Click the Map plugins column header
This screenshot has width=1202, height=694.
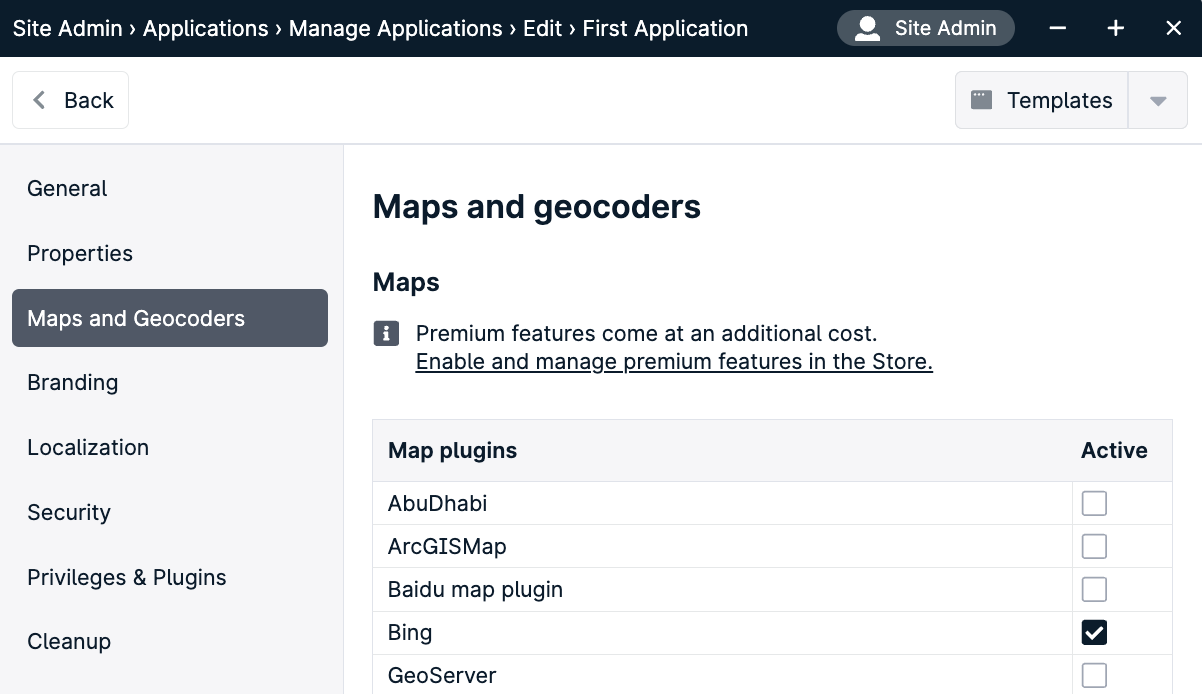[x=452, y=451]
